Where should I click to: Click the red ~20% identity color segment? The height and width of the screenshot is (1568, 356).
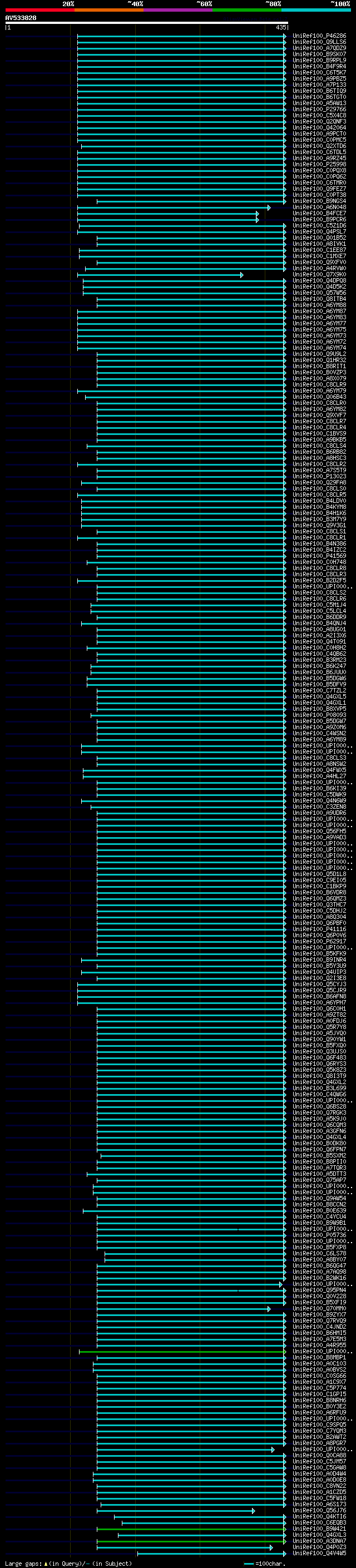tap(39, 10)
